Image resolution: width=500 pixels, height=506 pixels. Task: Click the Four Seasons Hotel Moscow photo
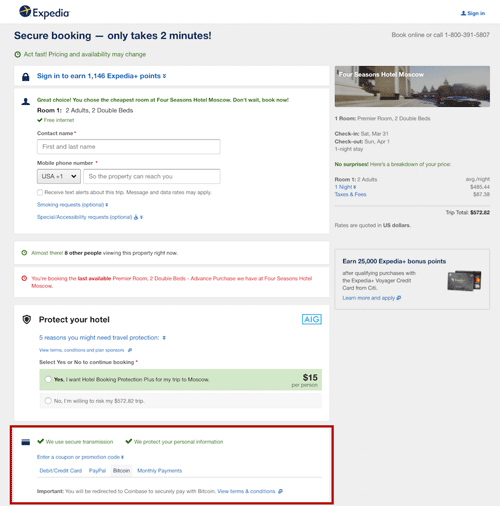(x=412, y=86)
